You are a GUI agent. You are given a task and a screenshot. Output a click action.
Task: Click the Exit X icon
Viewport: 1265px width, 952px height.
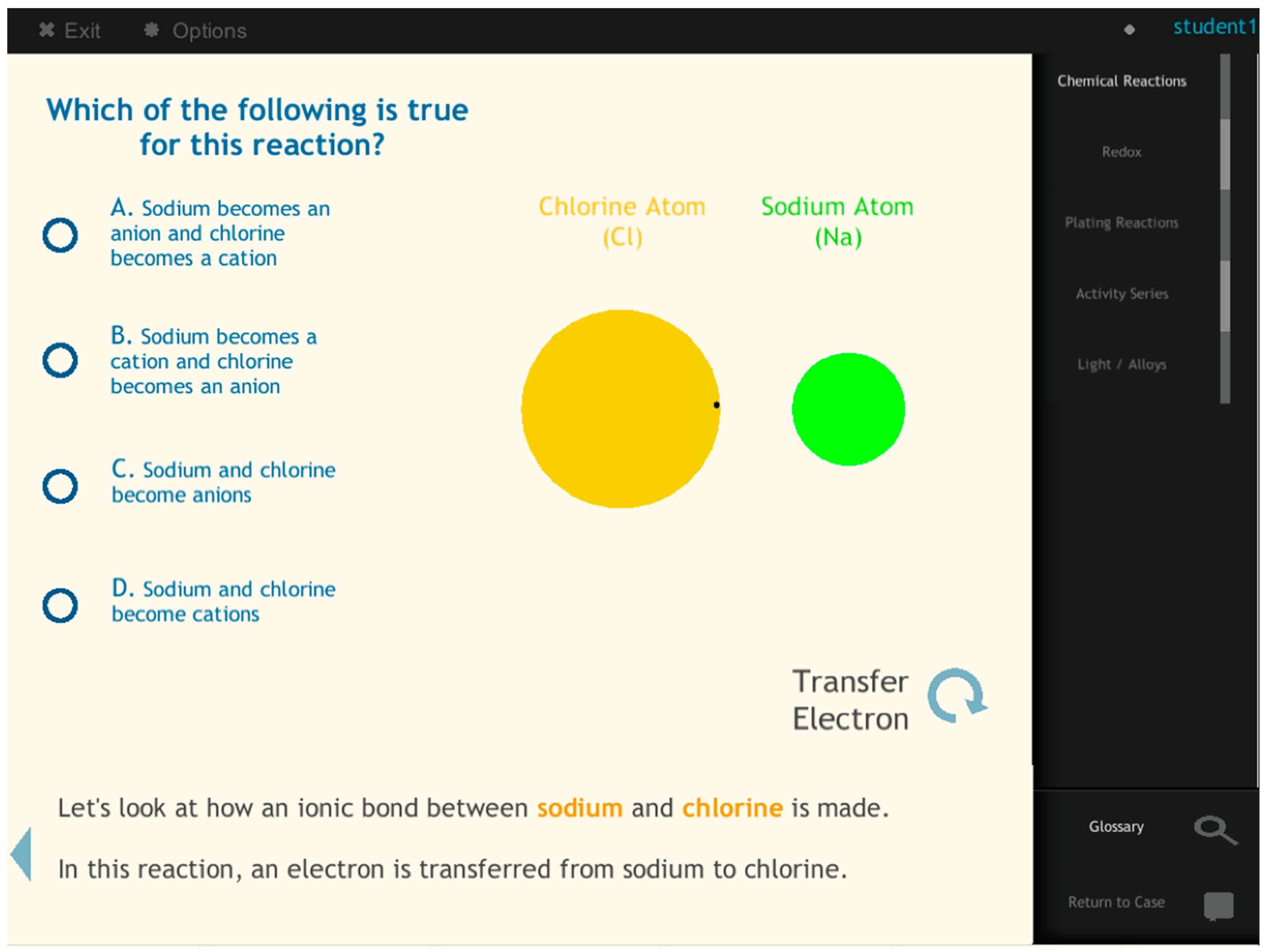[x=47, y=30]
